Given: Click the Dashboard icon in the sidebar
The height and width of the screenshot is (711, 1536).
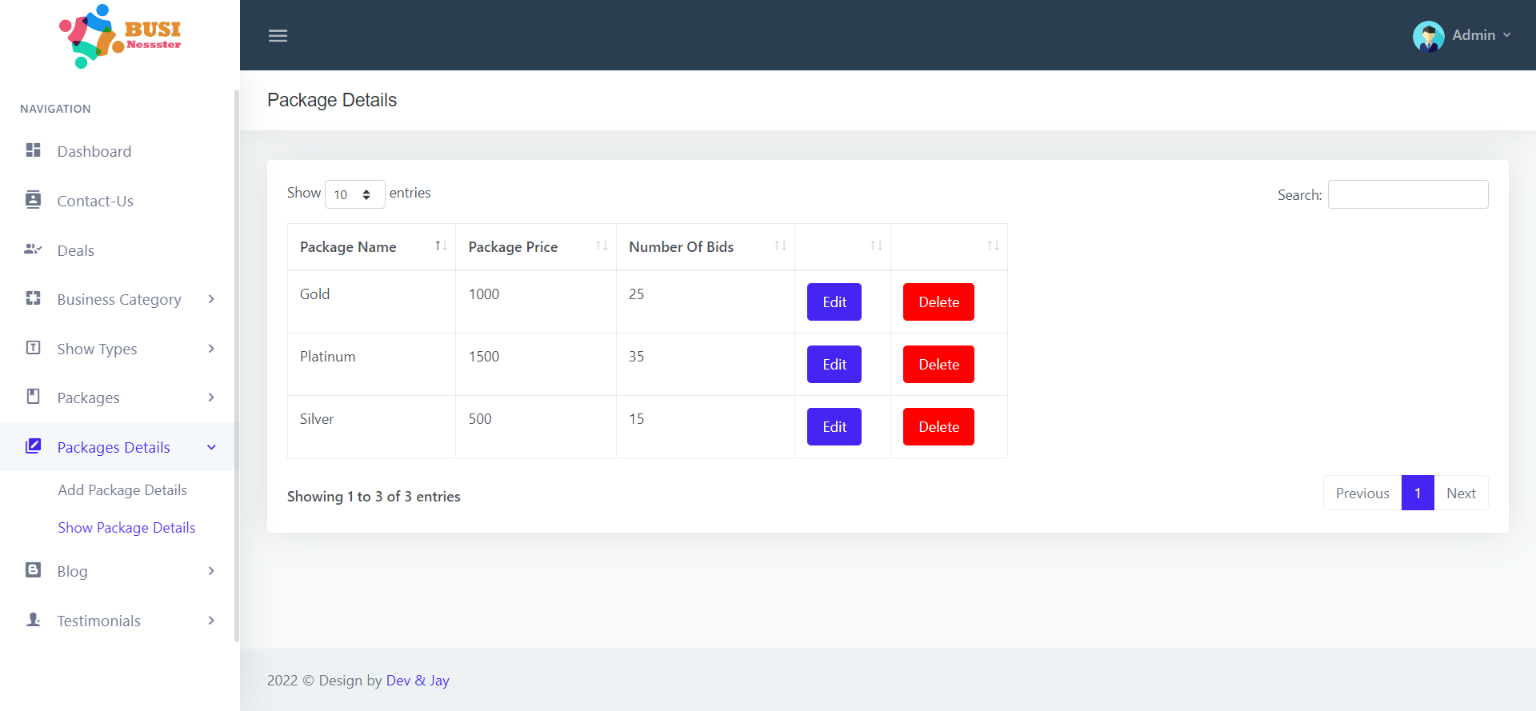Looking at the screenshot, I should click(x=33, y=151).
